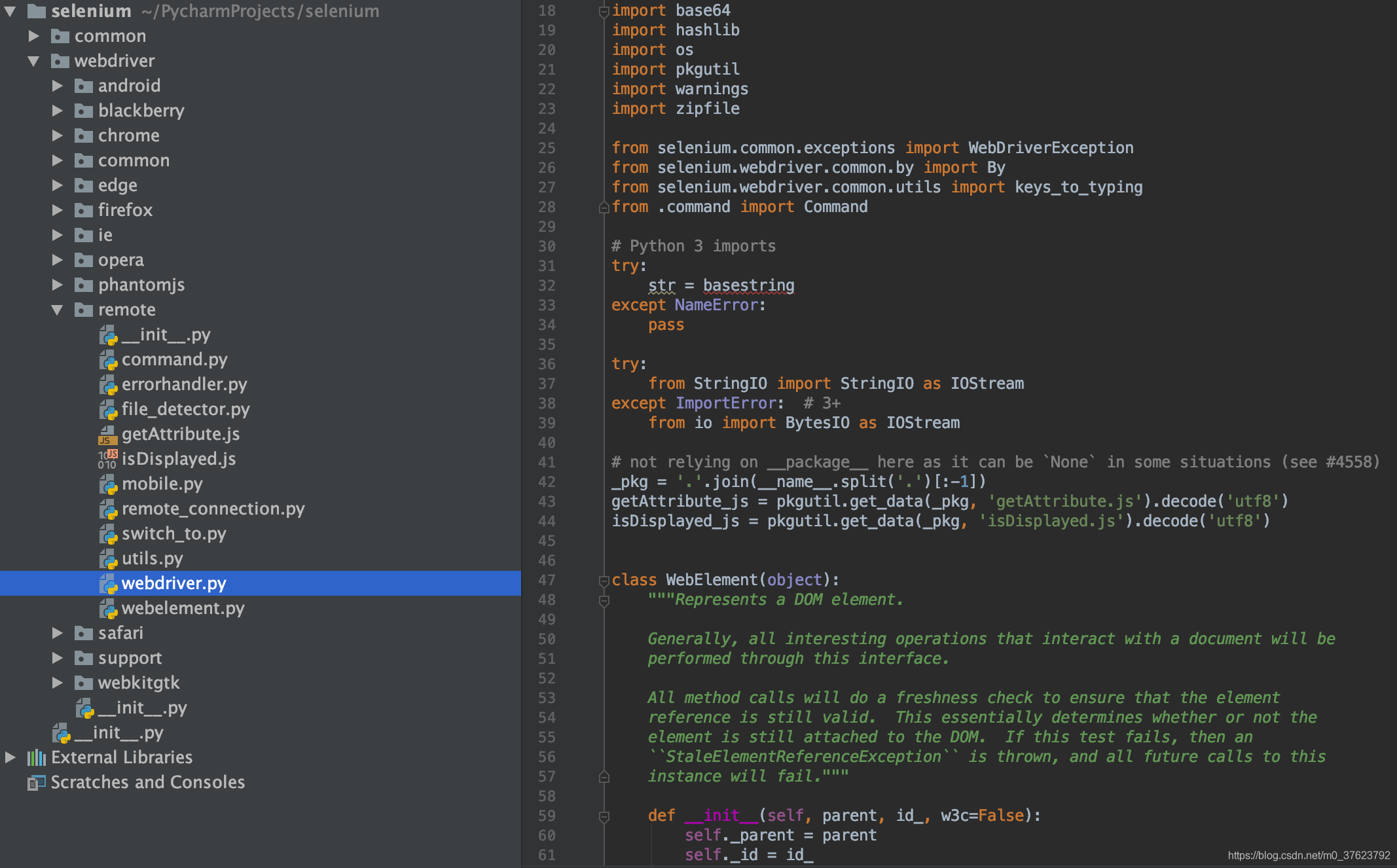Expand the top-level common folder arrow
1397x868 pixels.
pos(33,36)
